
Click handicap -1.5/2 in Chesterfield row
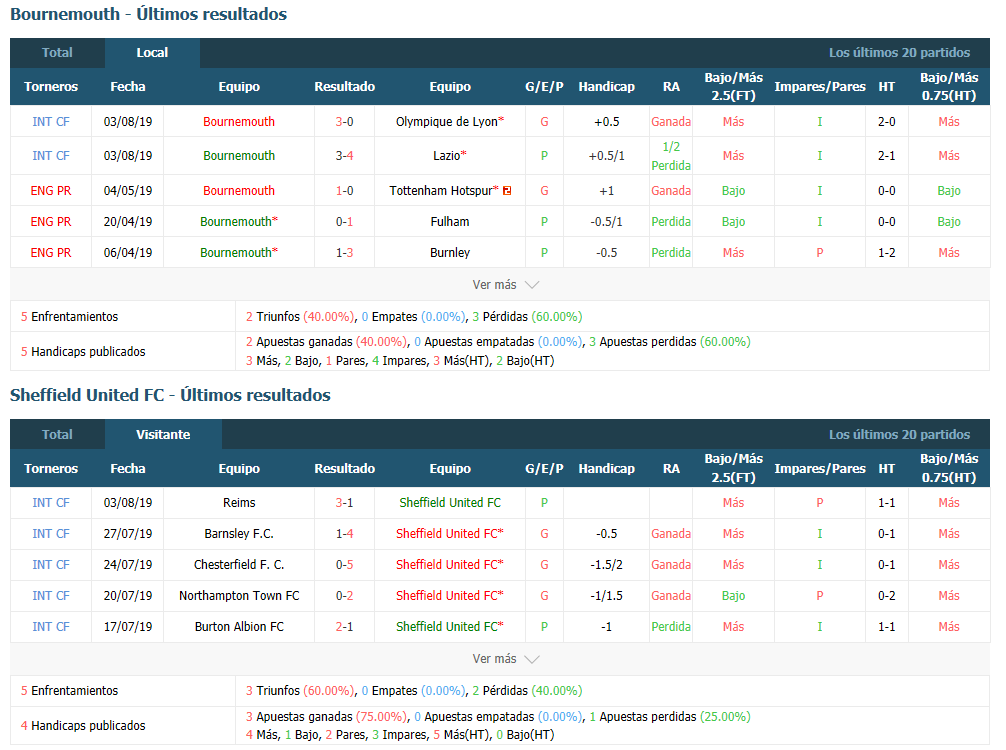[x=606, y=565]
